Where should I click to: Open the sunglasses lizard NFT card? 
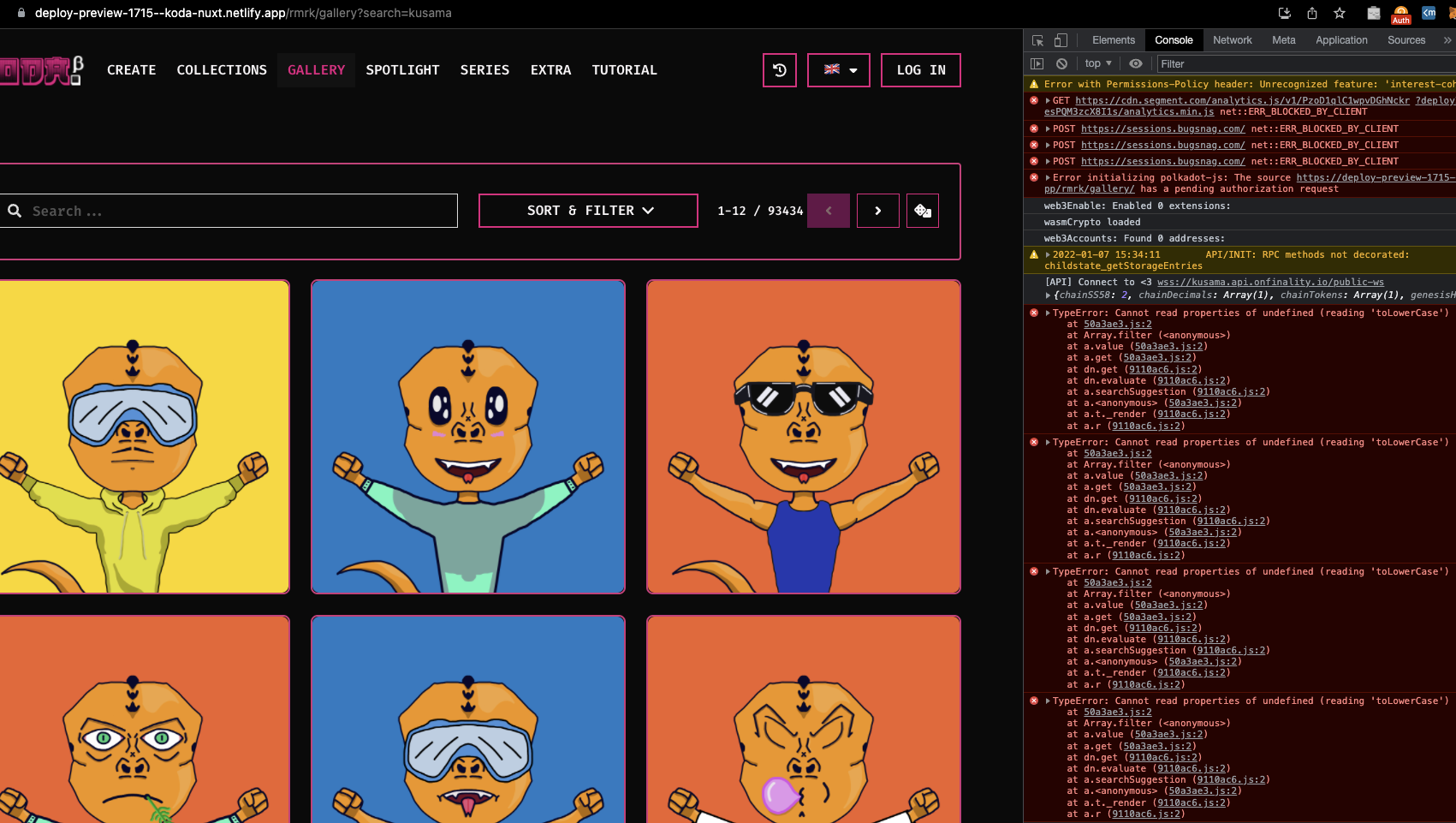point(804,437)
